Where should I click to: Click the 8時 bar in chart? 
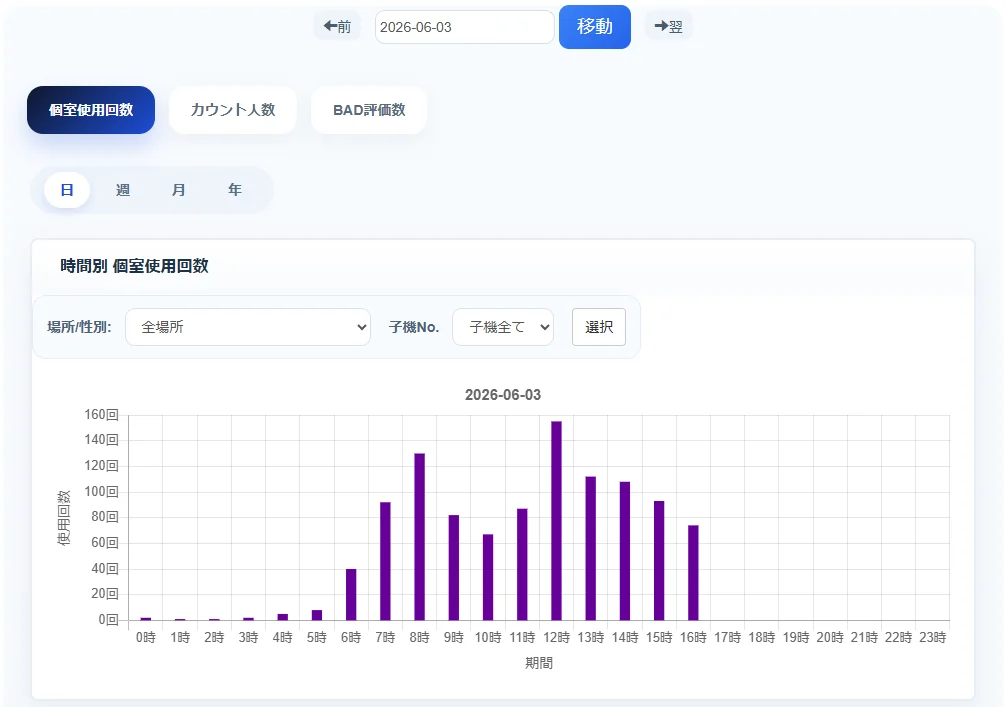click(x=420, y=537)
